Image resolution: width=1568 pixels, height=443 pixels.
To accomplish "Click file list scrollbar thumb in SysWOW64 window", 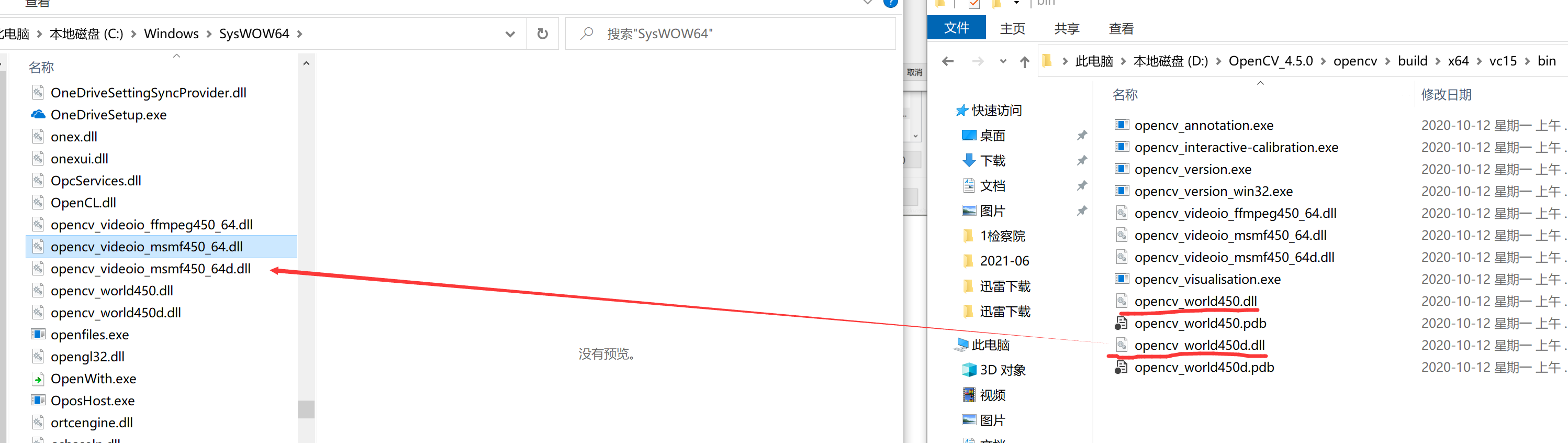I will 306,409.
